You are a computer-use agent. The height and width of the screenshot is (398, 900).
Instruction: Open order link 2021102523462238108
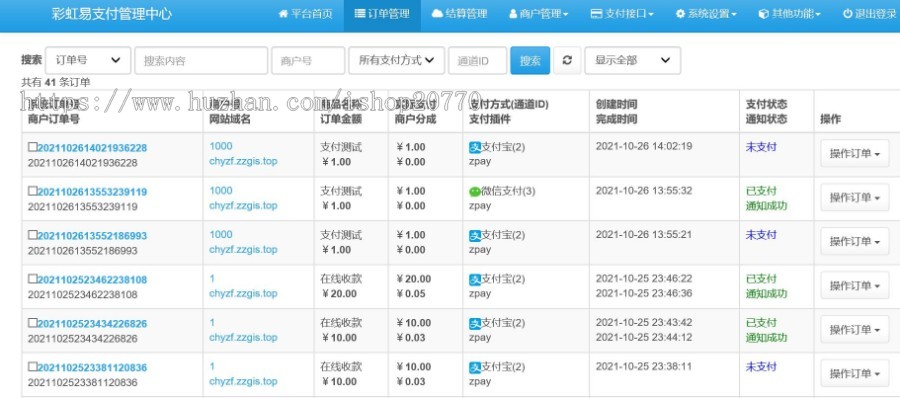(92, 280)
